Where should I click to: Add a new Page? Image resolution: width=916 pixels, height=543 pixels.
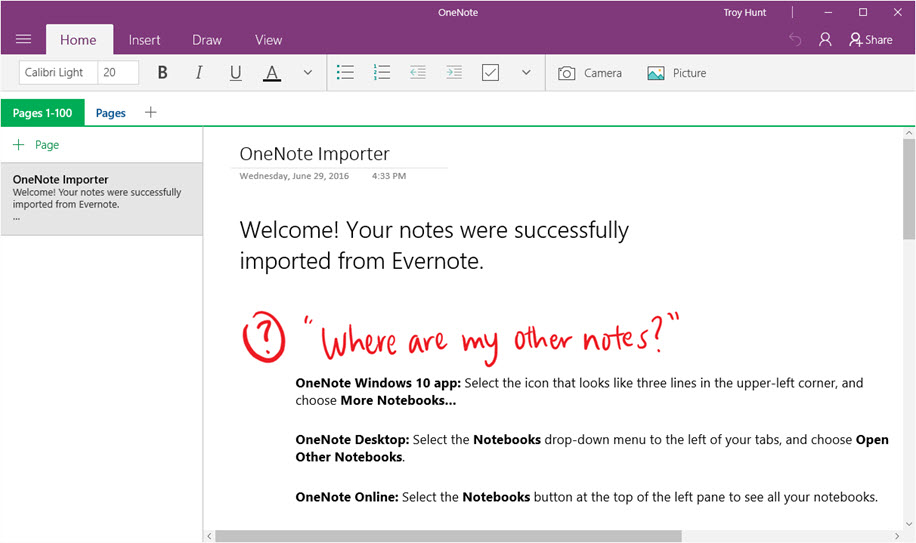(x=36, y=145)
